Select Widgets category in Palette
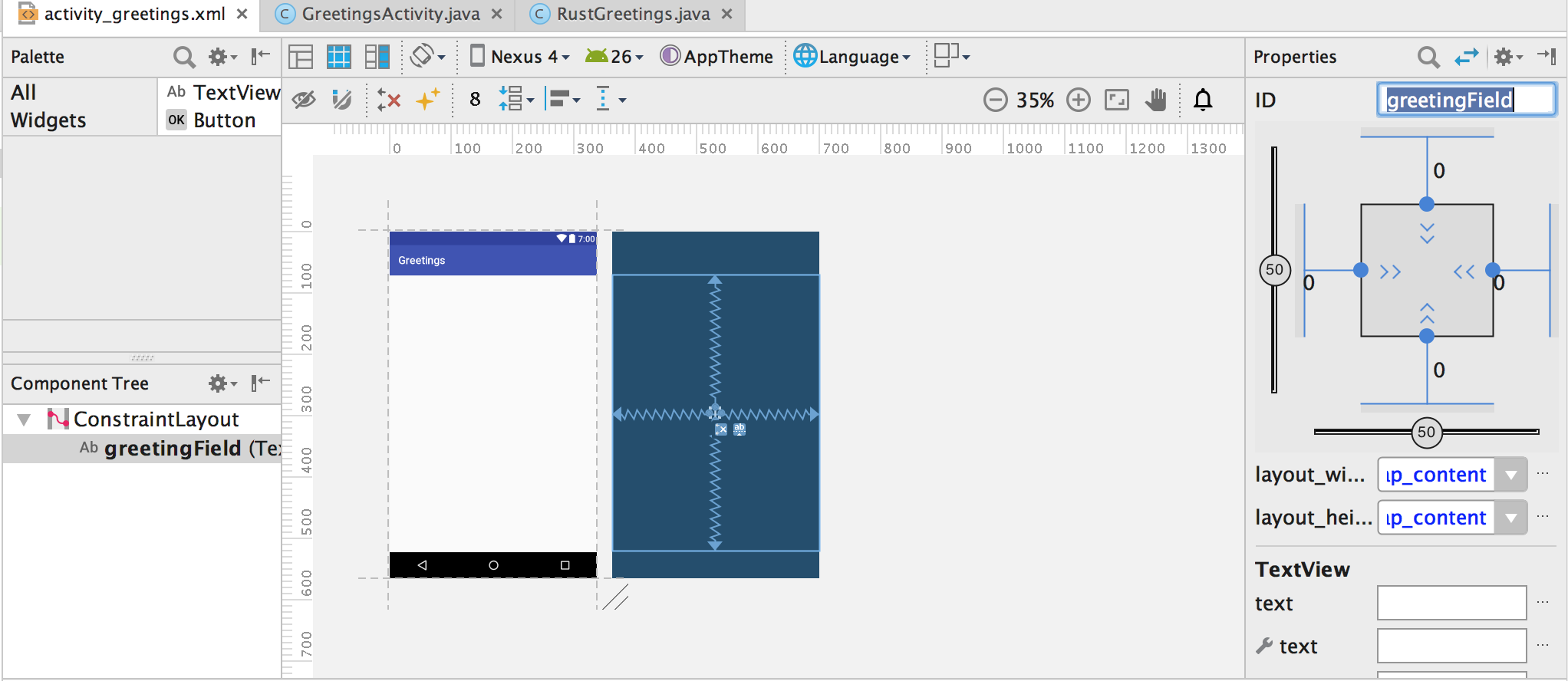Screen dimensions: 1568x681 (48, 120)
